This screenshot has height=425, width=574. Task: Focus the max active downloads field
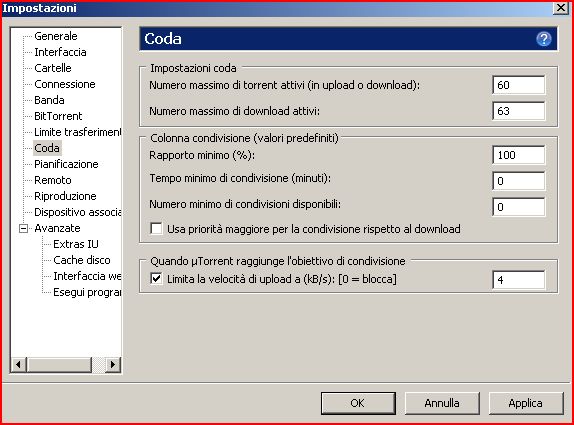click(x=518, y=111)
